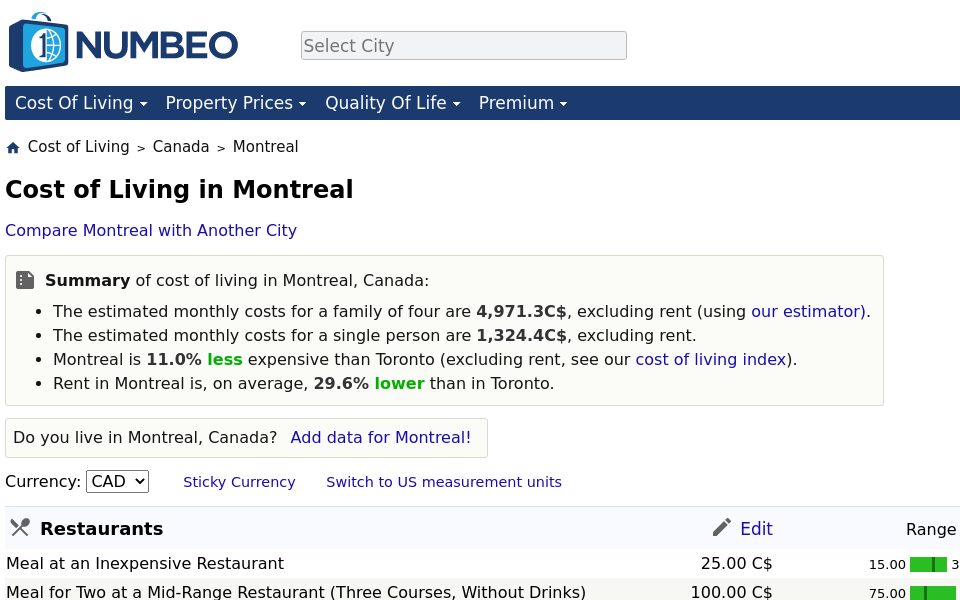Click the home icon in the breadcrumb
This screenshot has height=600, width=960.
click(13, 146)
